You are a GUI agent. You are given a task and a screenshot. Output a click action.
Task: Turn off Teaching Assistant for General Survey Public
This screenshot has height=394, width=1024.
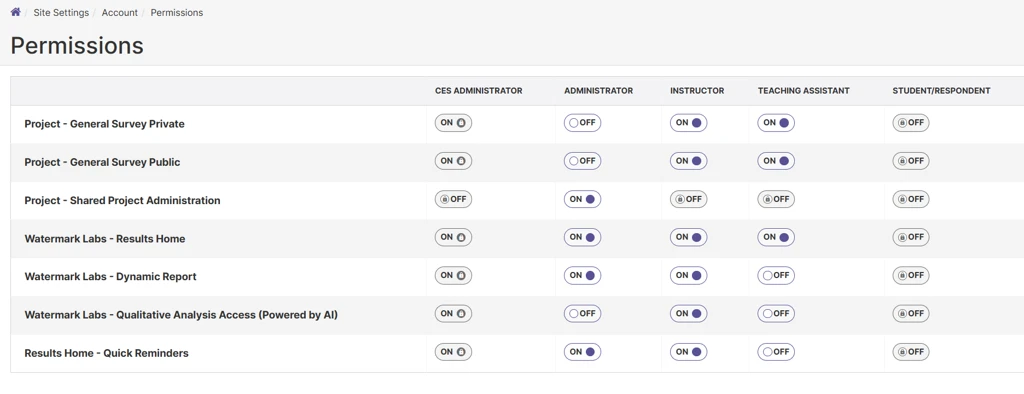point(776,161)
